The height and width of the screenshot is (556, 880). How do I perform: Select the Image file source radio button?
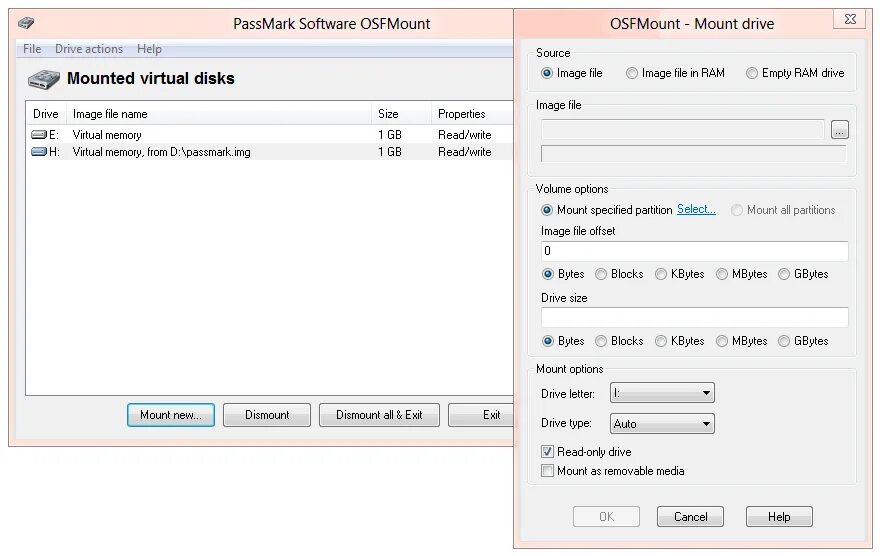pyautogui.click(x=547, y=73)
